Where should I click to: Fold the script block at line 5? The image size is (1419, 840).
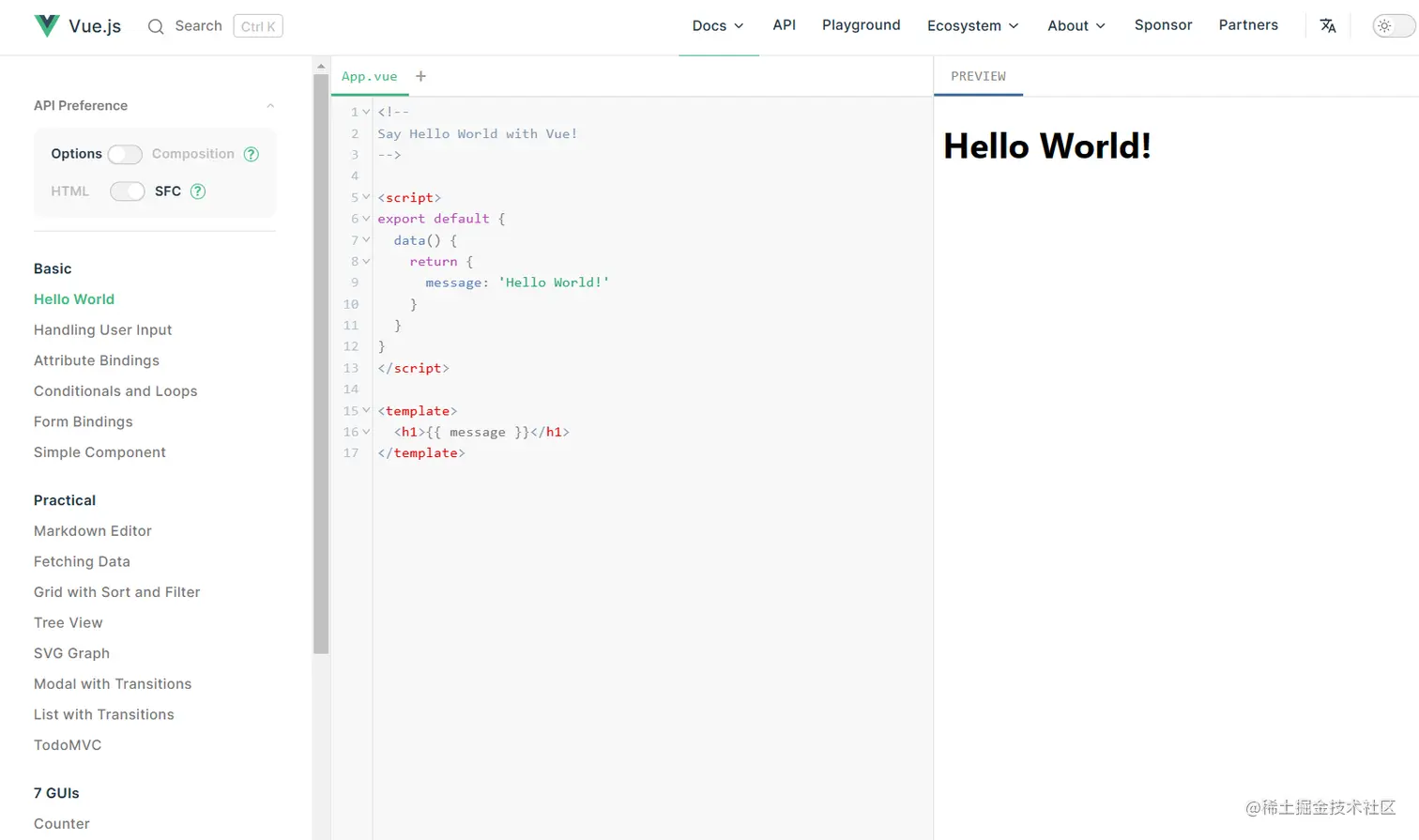click(366, 197)
